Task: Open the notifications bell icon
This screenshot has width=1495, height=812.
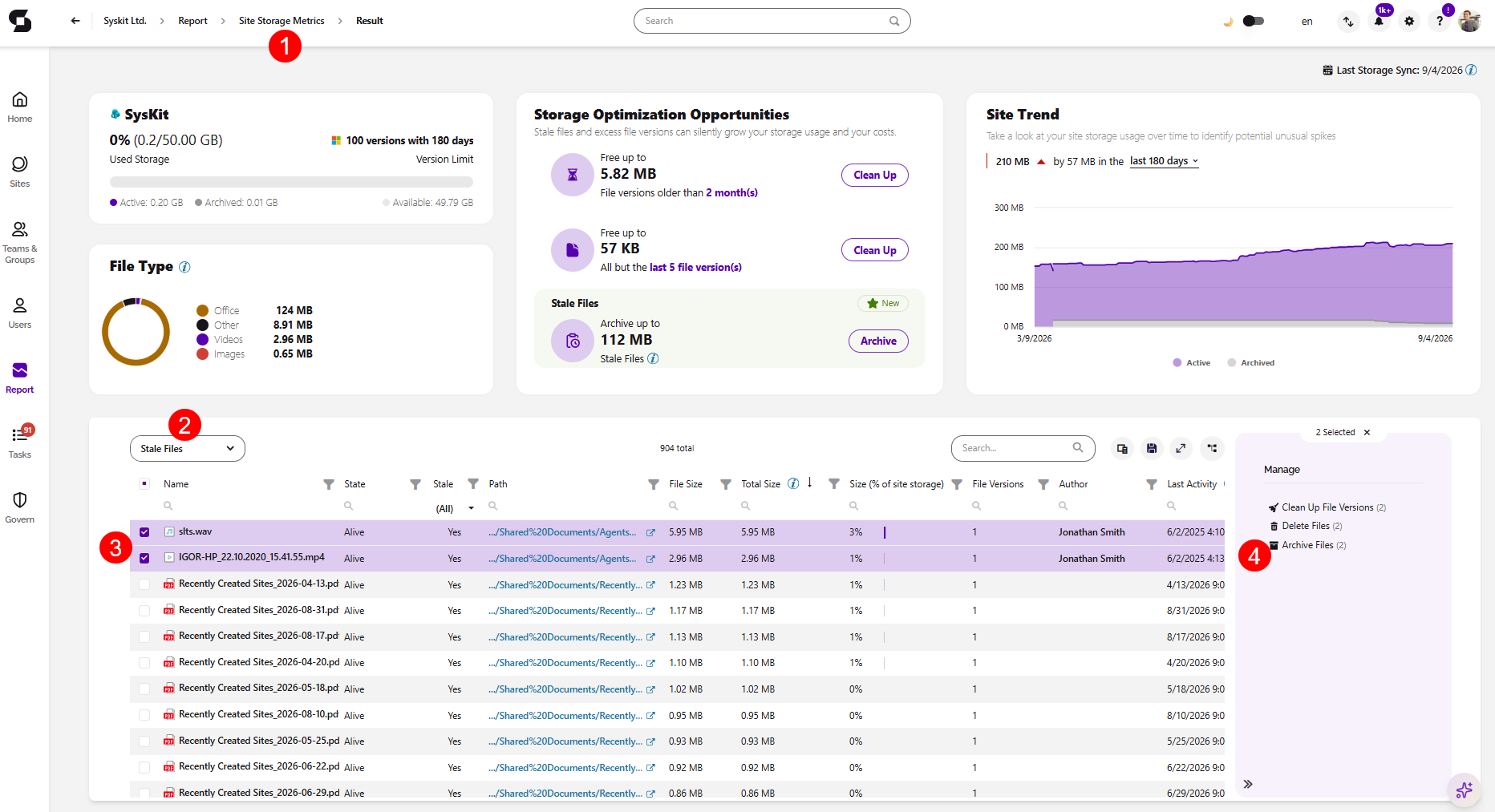Action: [x=1379, y=22]
